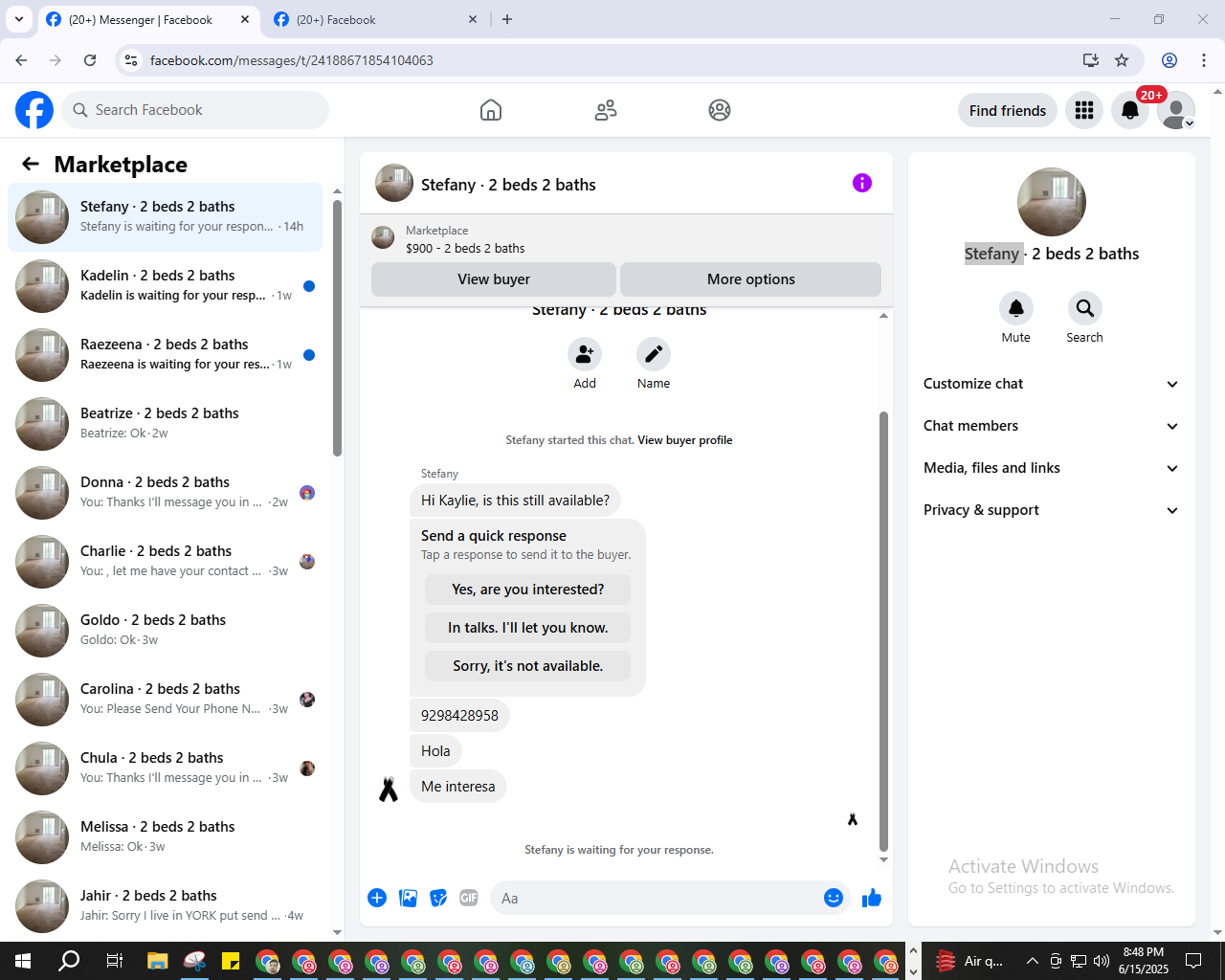The width and height of the screenshot is (1225, 980).
Task: Choose a sticker from the composer
Action: tap(438, 898)
